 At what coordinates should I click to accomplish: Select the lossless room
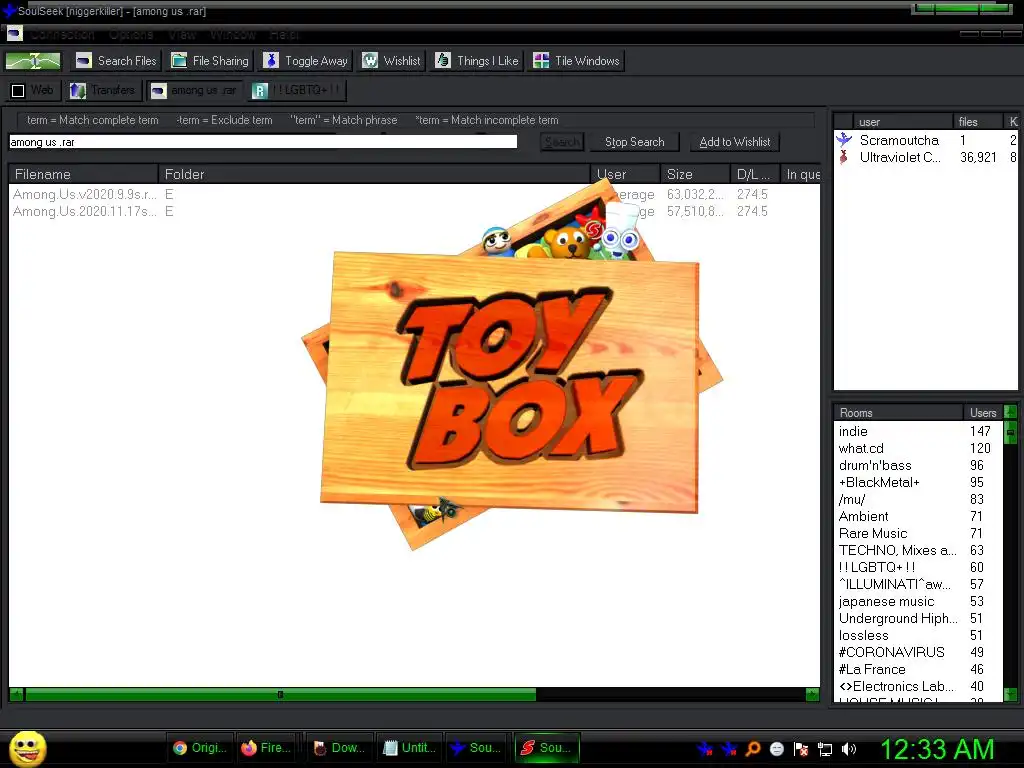coord(918,635)
